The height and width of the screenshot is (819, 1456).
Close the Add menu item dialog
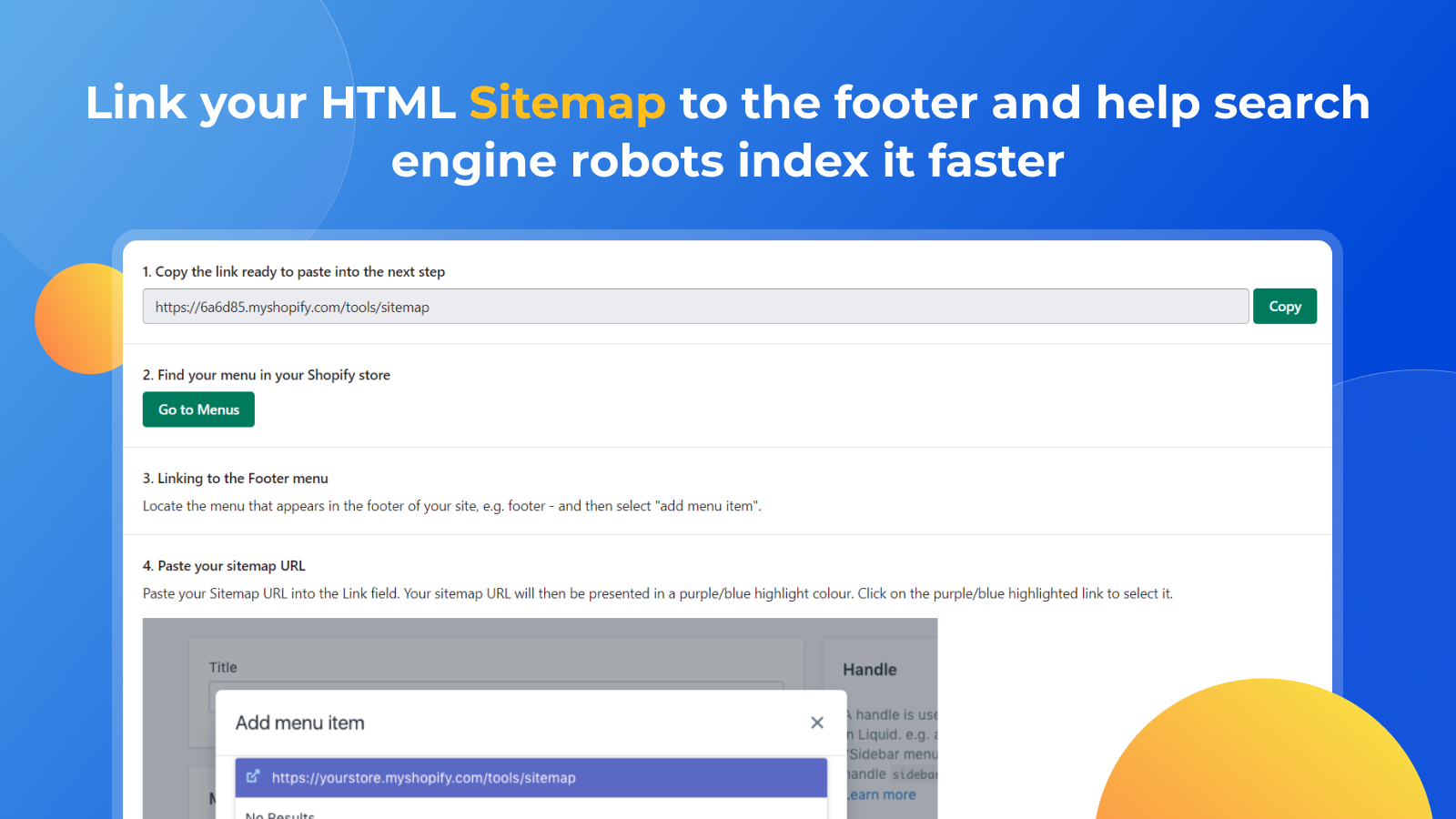coord(816,722)
